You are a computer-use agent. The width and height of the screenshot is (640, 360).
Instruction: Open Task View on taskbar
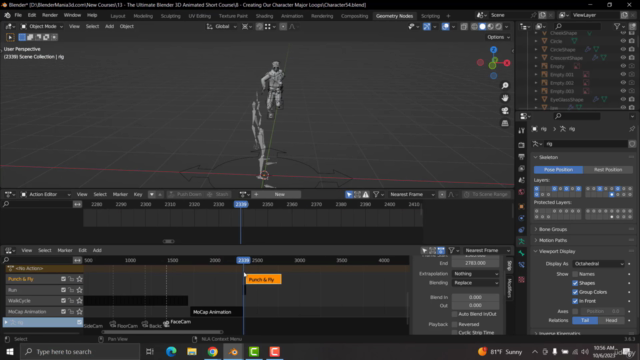click(x=150, y=351)
